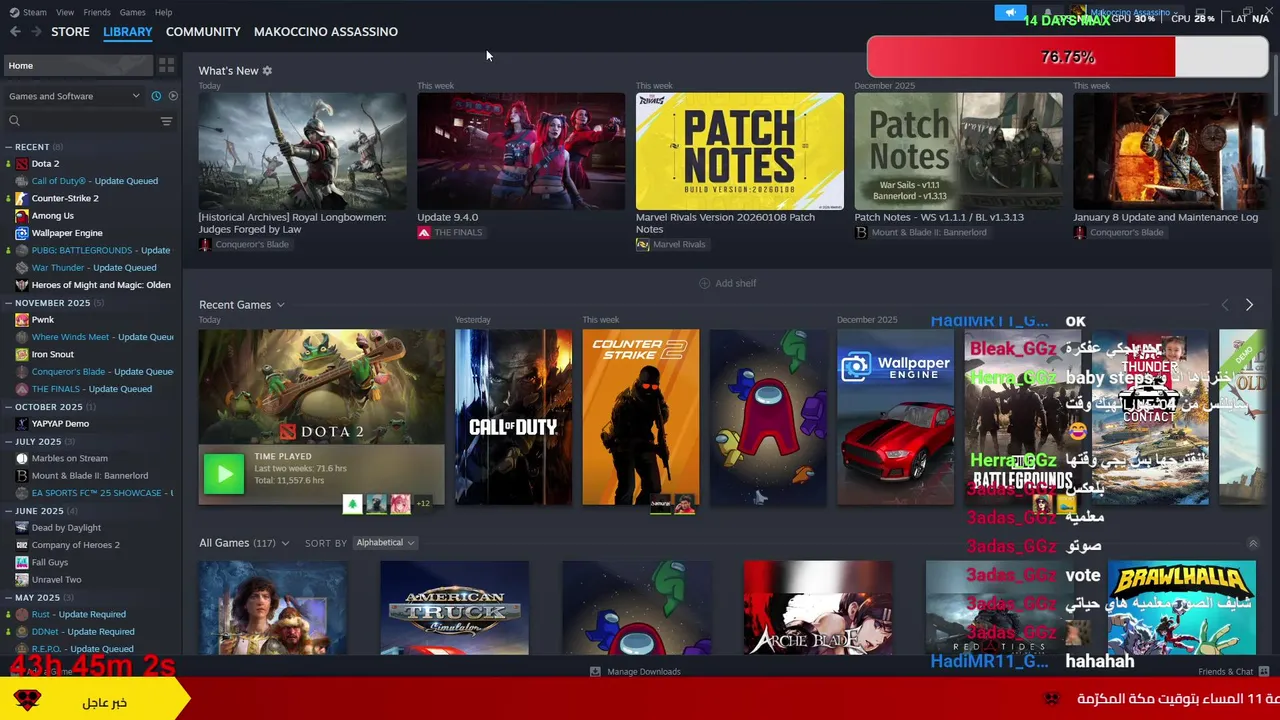Viewport: 1280px width, 720px height.
Task: Open the Steam announcements megaphone icon
Action: [1010, 13]
